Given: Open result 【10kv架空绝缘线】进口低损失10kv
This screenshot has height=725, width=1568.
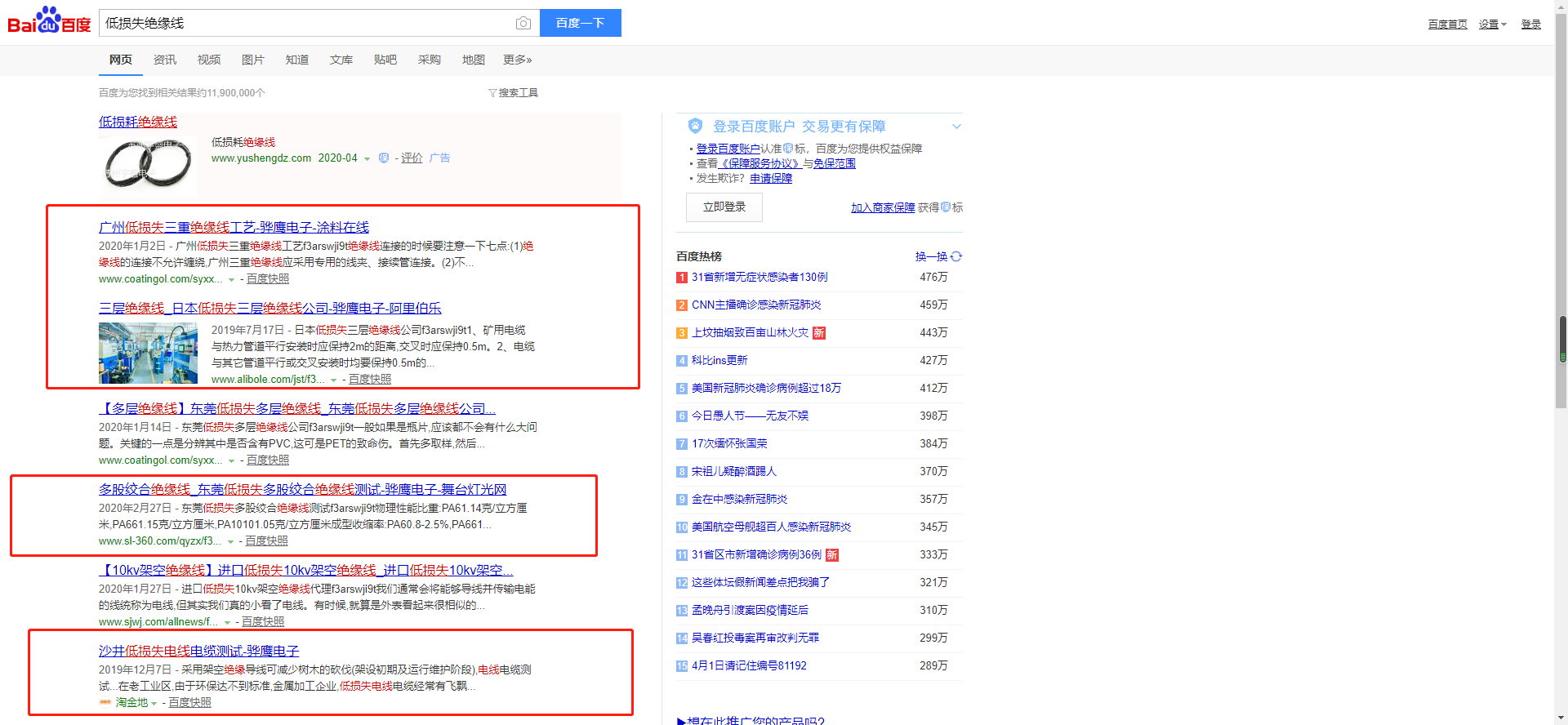Looking at the screenshot, I should click(306, 570).
